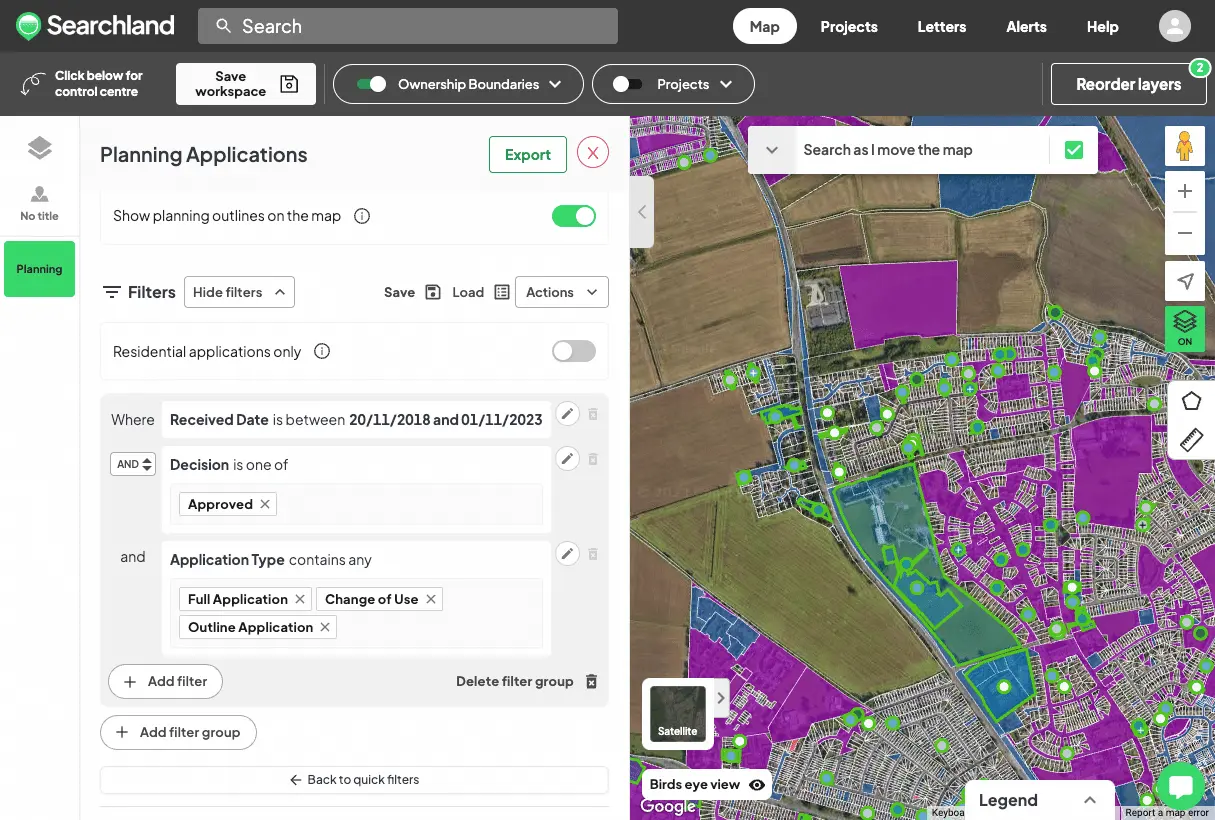
Task: Uncheck Search as I move the map
Action: (1074, 149)
